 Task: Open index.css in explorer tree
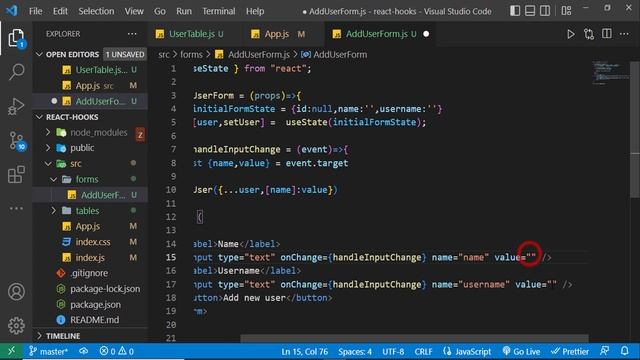point(93,242)
